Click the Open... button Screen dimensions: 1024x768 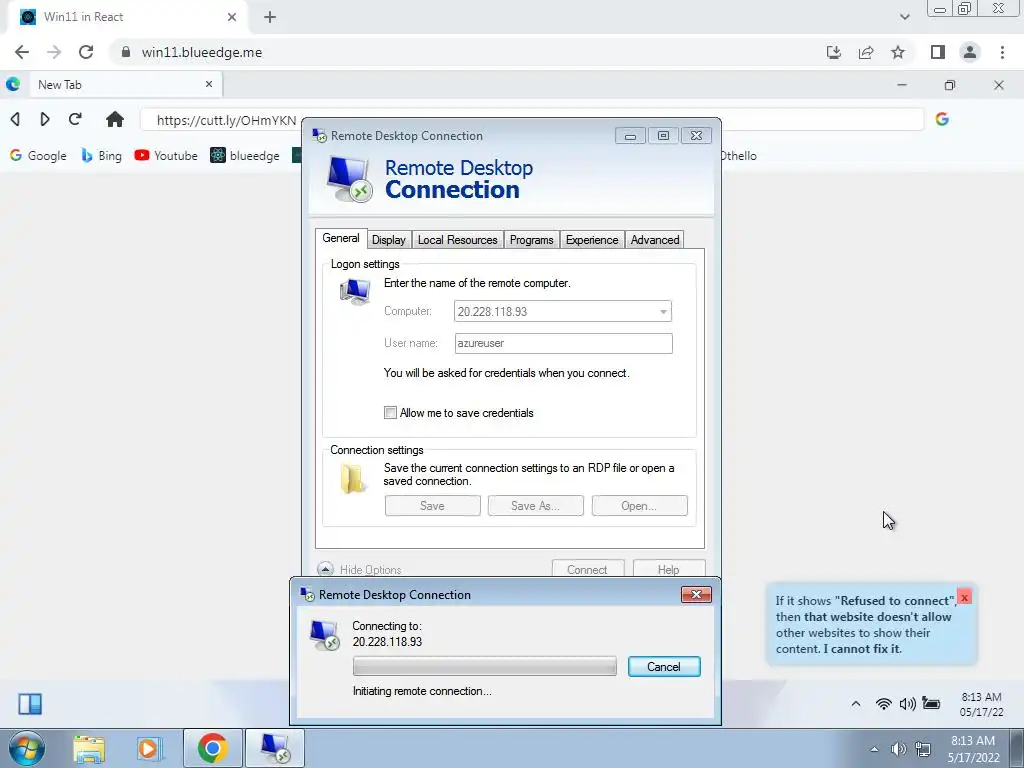point(639,505)
